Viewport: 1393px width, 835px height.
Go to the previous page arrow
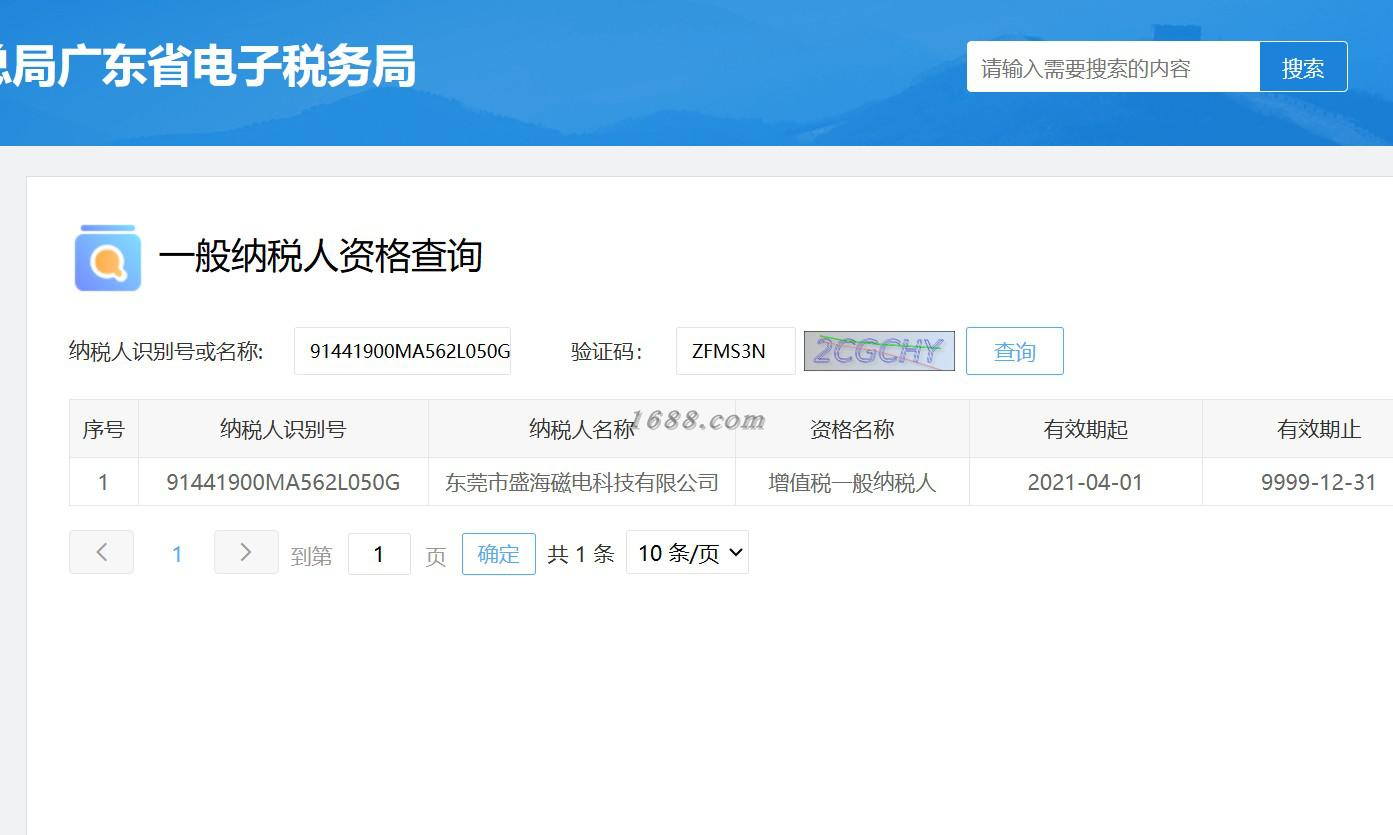[101, 552]
